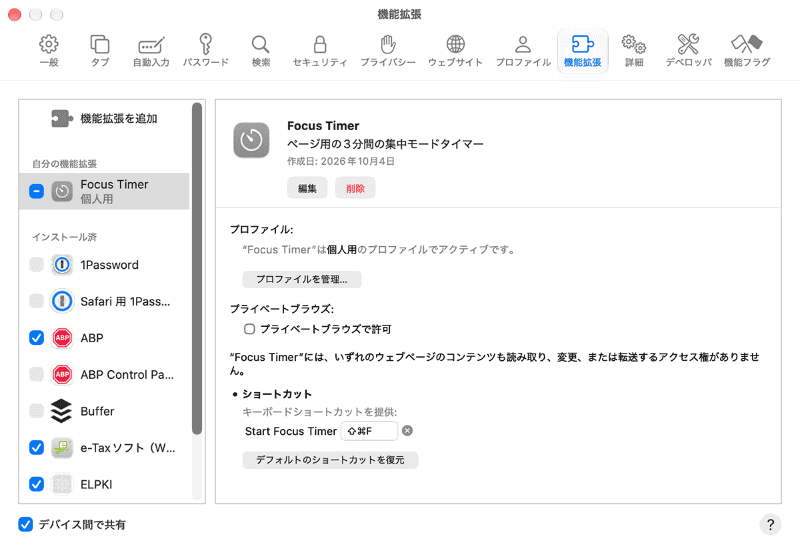Disable the ELPKI extension checkbox
The height and width of the screenshot is (549, 800).
point(36,484)
